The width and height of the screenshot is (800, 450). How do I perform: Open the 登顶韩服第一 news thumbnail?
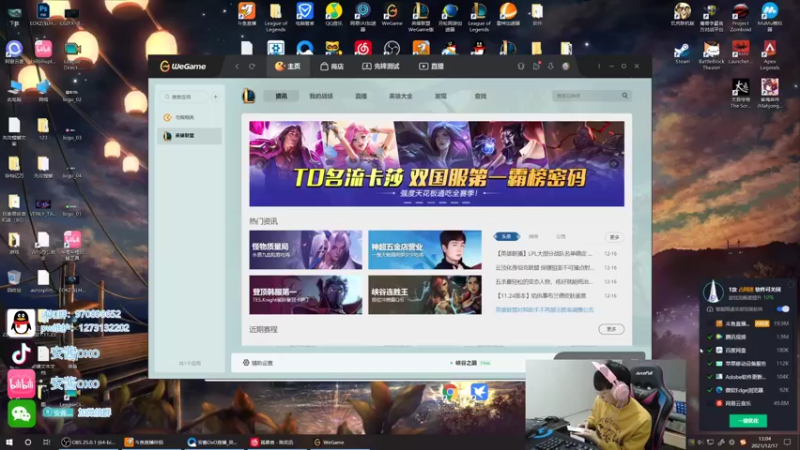click(306, 295)
